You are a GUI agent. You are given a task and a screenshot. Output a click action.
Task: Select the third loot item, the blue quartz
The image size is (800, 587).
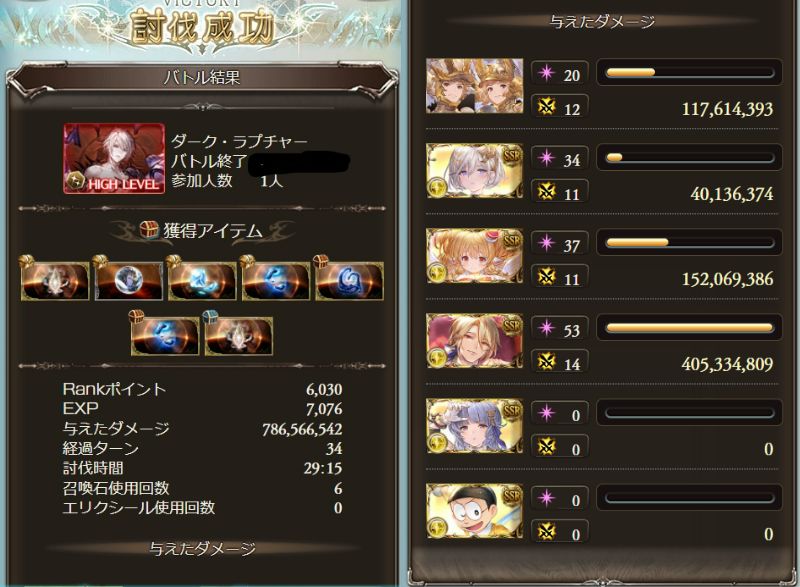pos(202,280)
